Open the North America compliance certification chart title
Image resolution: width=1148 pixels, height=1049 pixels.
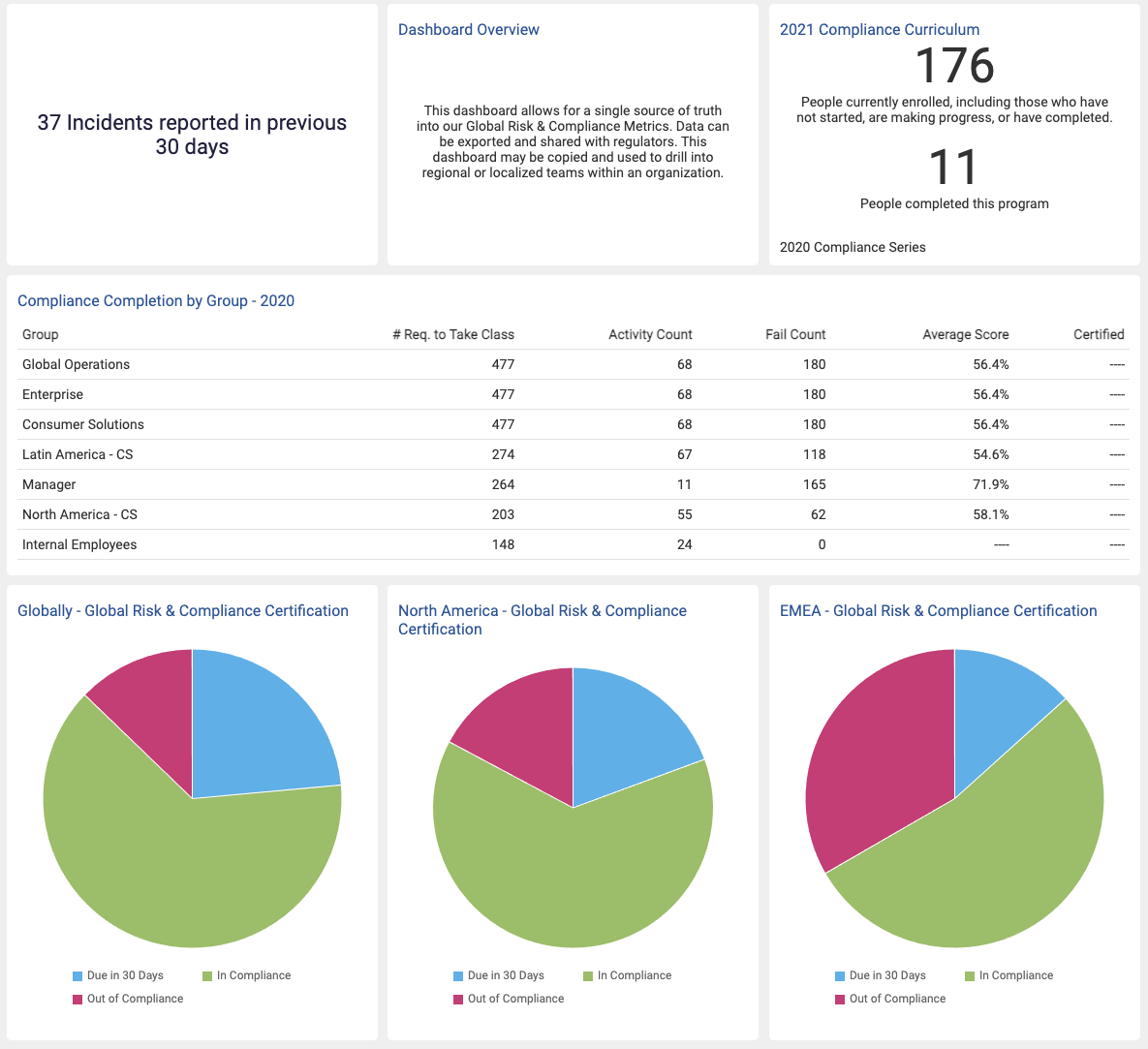click(543, 620)
